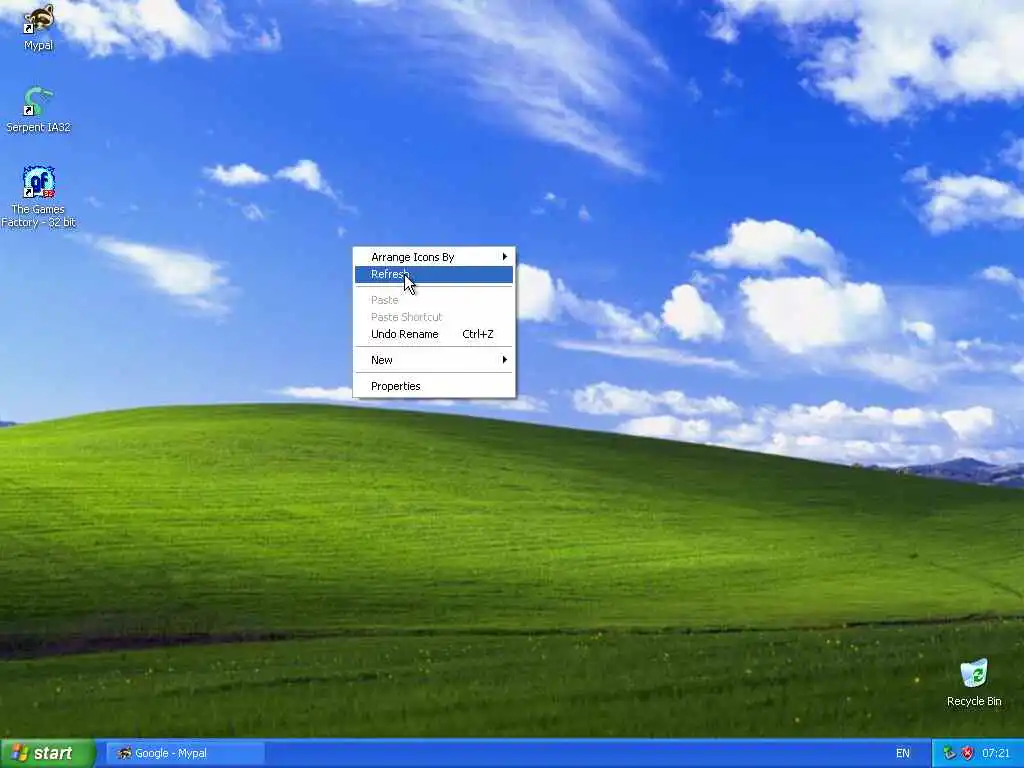The height and width of the screenshot is (768, 1024).
Task: Click the arrow beside Arrange Icons By
Action: 504,257
